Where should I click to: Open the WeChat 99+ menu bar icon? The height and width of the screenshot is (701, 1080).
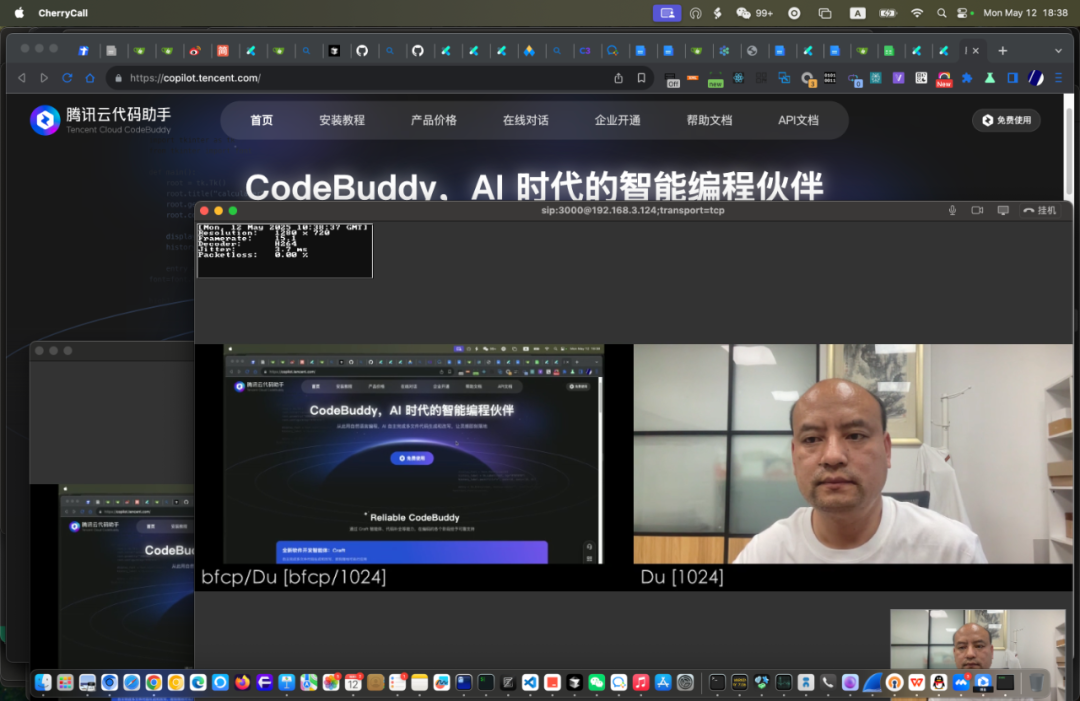point(754,12)
